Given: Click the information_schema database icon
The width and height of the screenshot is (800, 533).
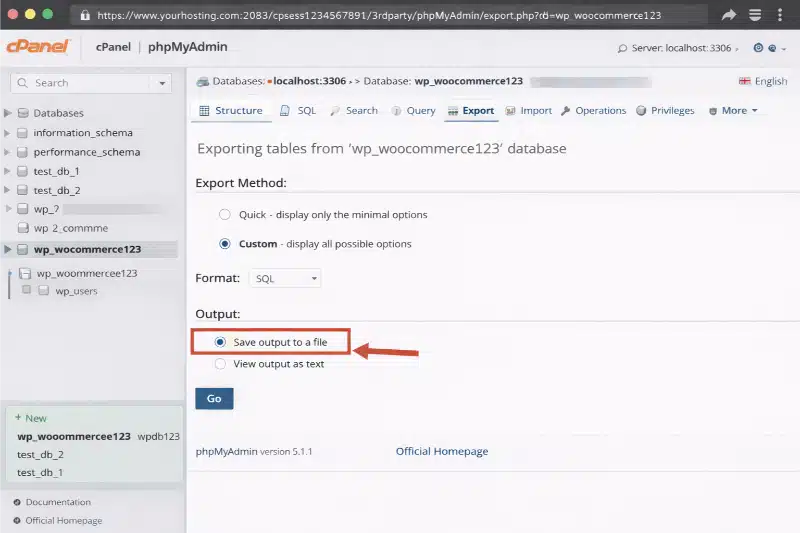Looking at the screenshot, I should (22, 133).
